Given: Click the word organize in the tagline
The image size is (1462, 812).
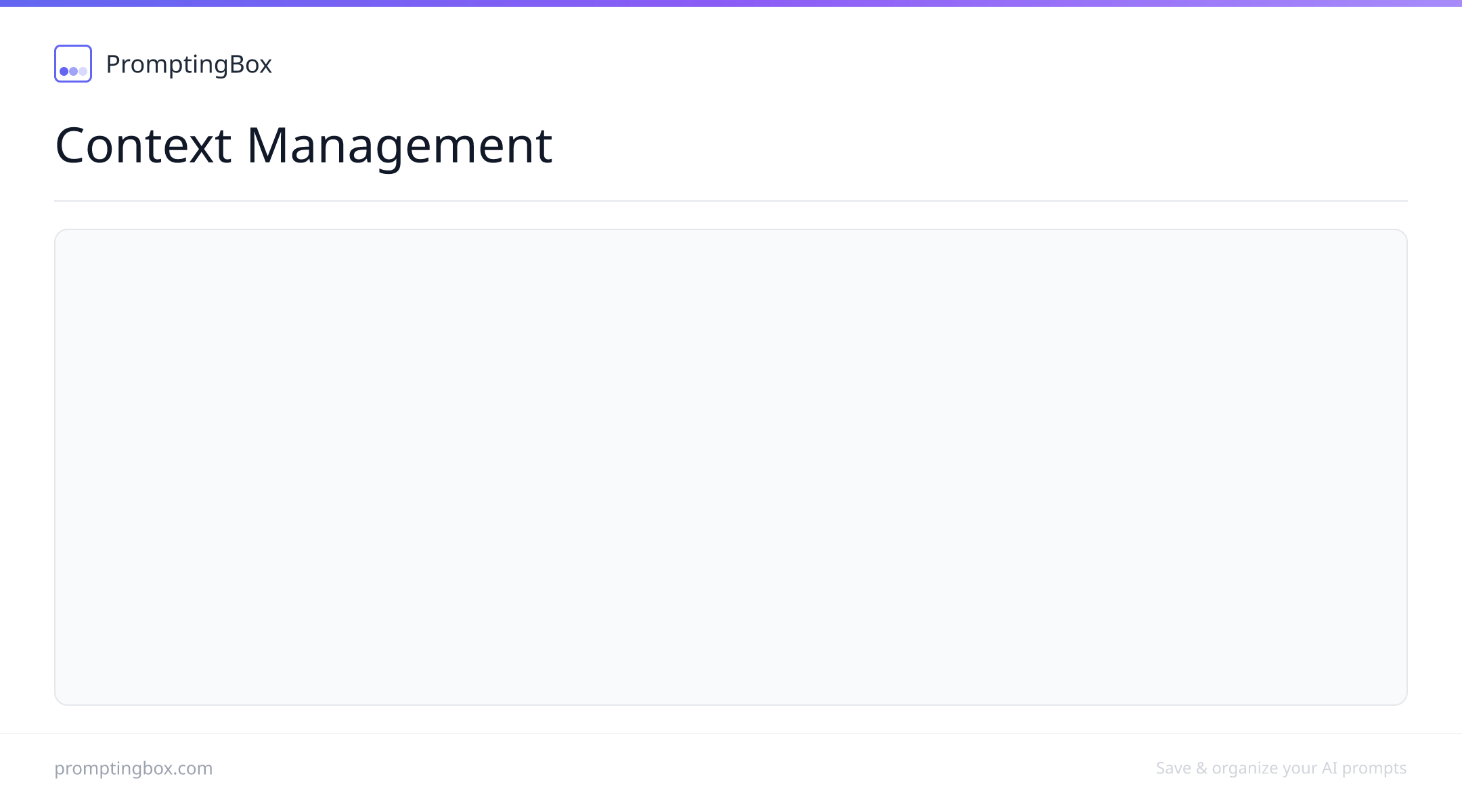Looking at the screenshot, I should (1245, 769).
